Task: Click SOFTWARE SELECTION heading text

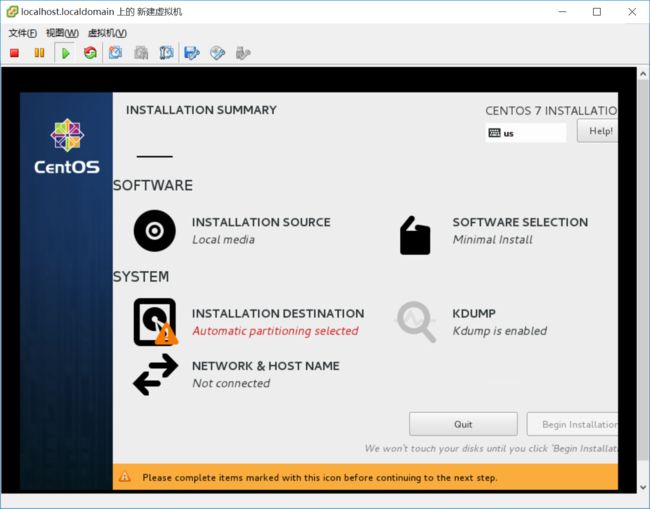Action: [x=520, y=222]
